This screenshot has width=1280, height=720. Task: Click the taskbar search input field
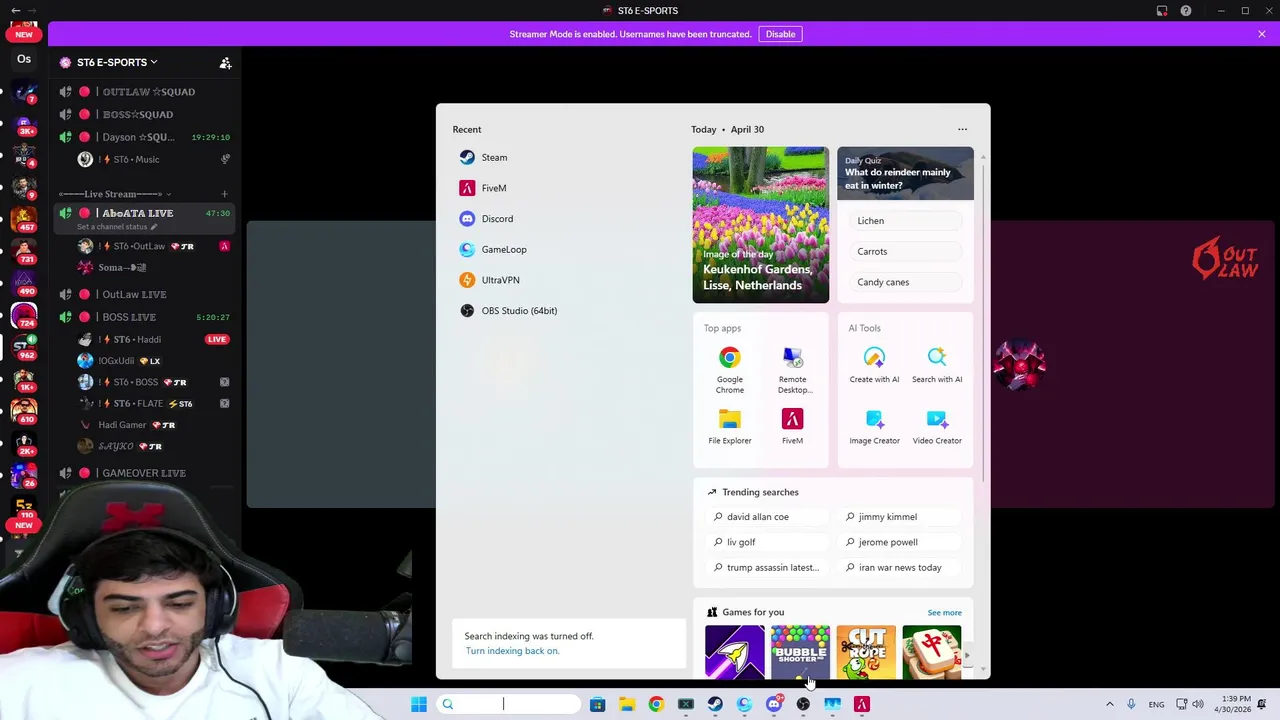click(508, 704)
